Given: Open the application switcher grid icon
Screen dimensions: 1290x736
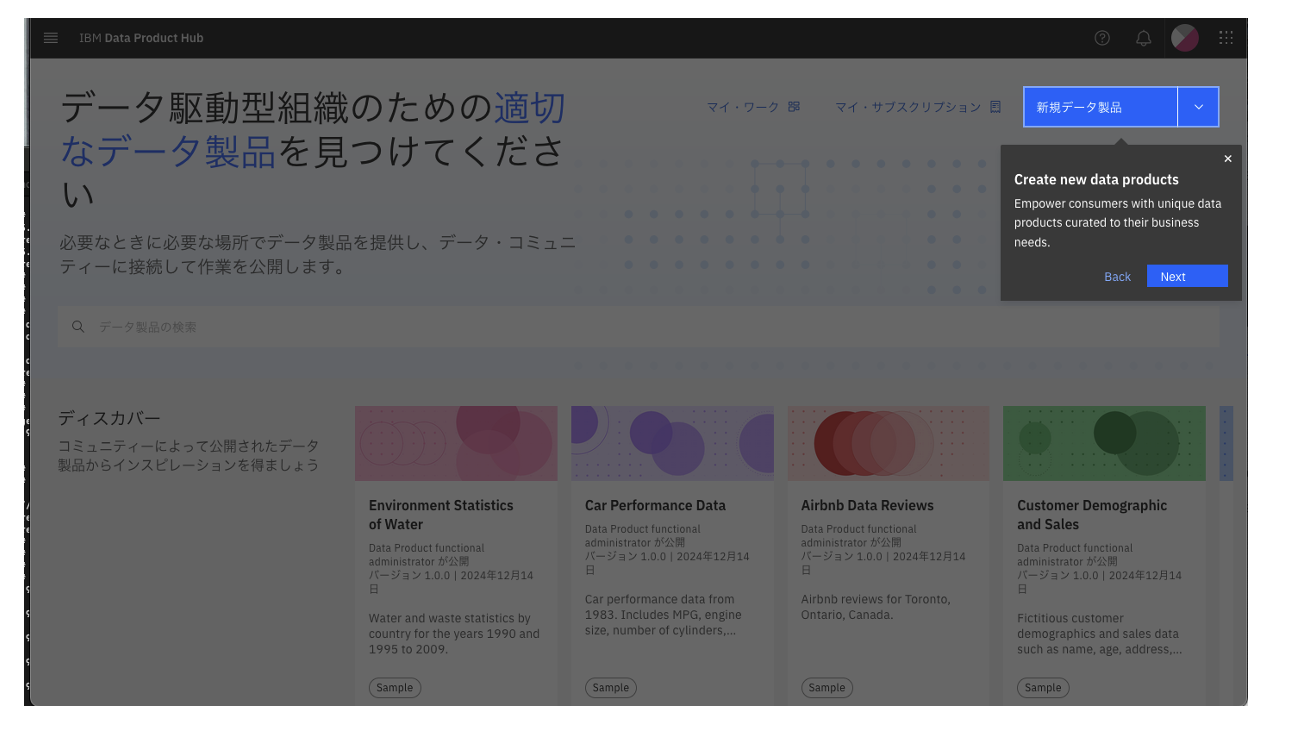Looking at the screenshot, I should tap(1225, 38).
